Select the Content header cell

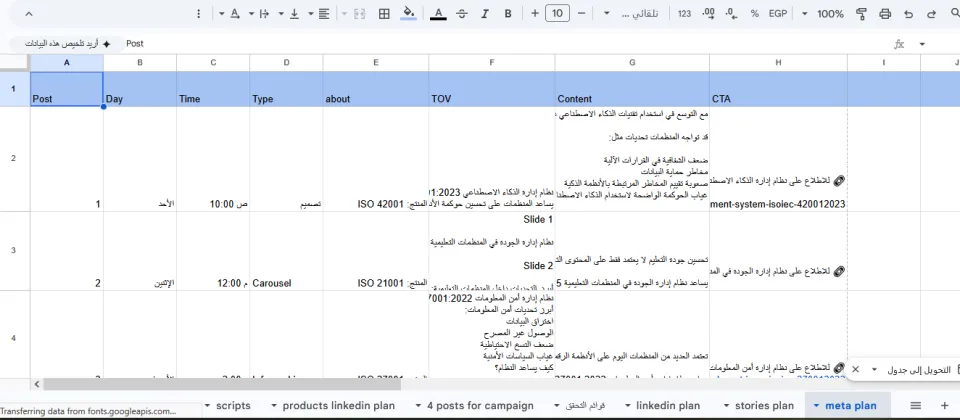[x=632, y=89]
